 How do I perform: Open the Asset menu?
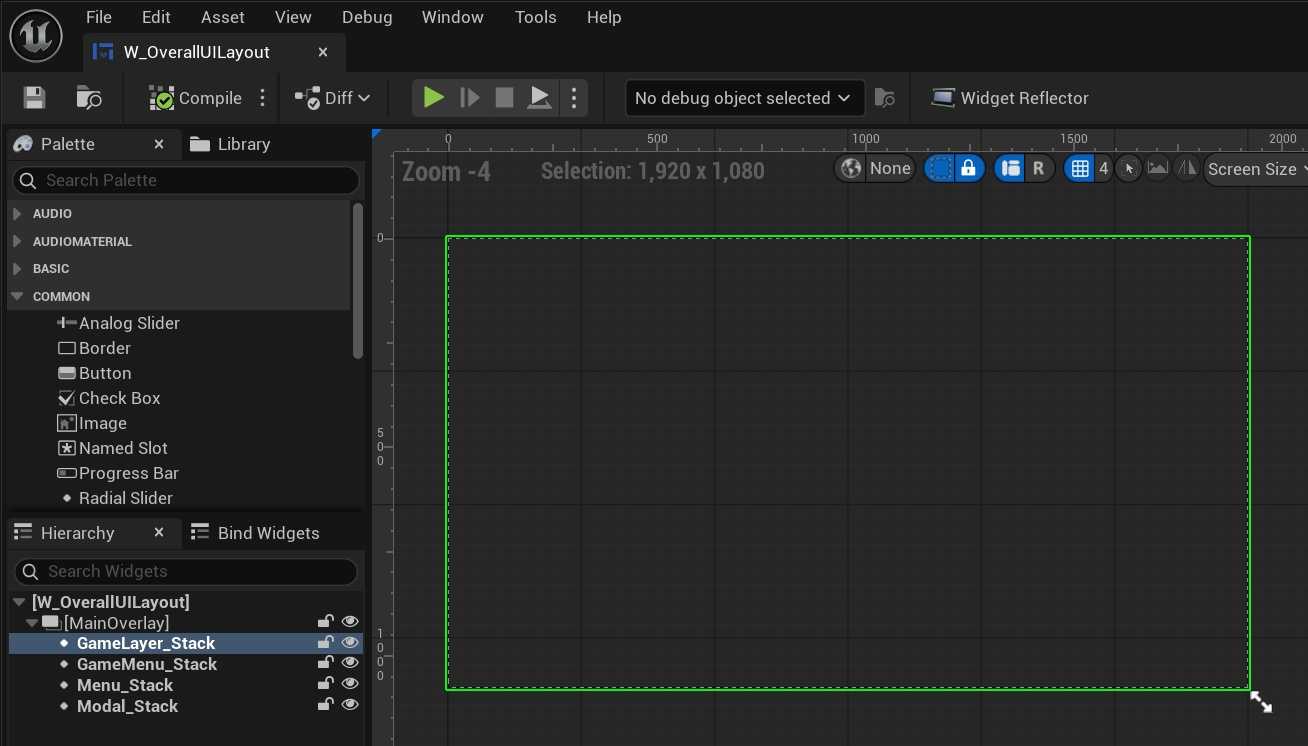pyautogui.click(x=222, y=17)
